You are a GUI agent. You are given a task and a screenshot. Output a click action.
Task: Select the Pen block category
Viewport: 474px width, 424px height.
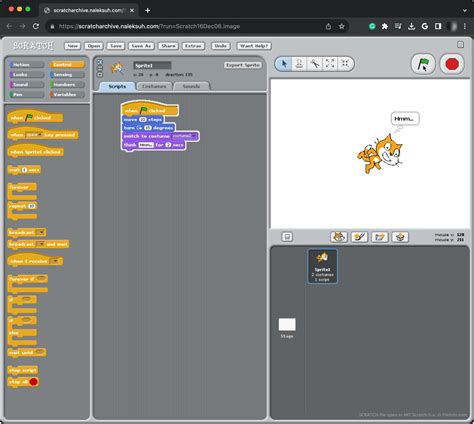27,95
